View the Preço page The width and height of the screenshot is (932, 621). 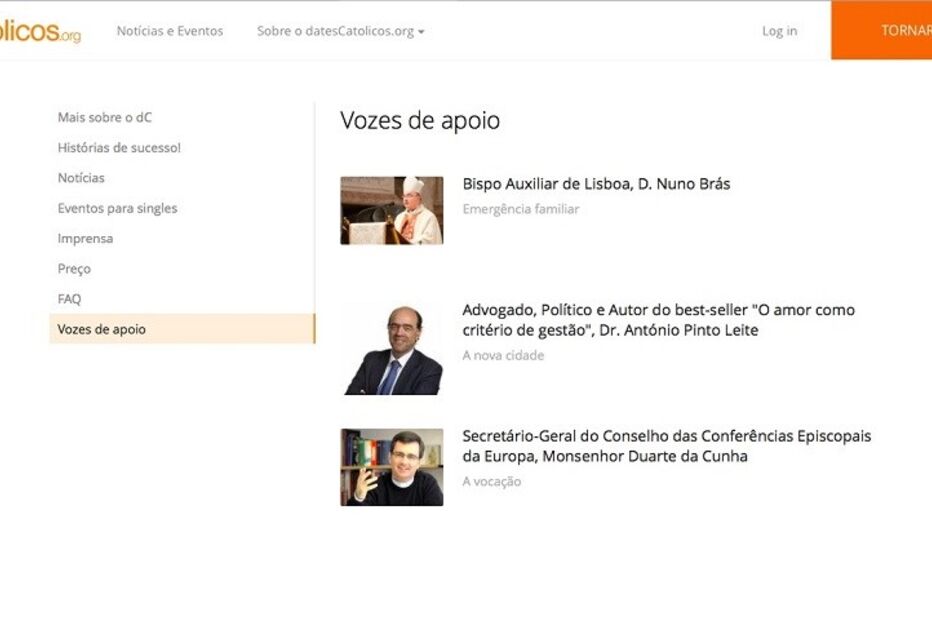coord(74,268)
